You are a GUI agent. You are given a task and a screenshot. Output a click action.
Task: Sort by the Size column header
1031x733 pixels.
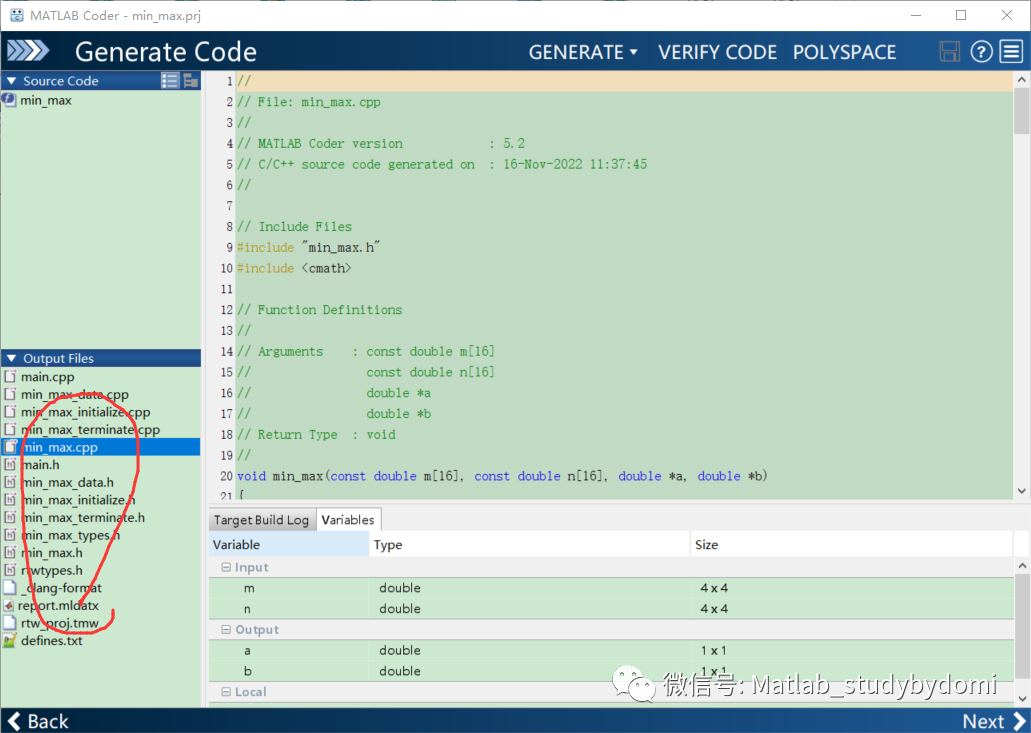pyautogui.click(x=851, y=544)
